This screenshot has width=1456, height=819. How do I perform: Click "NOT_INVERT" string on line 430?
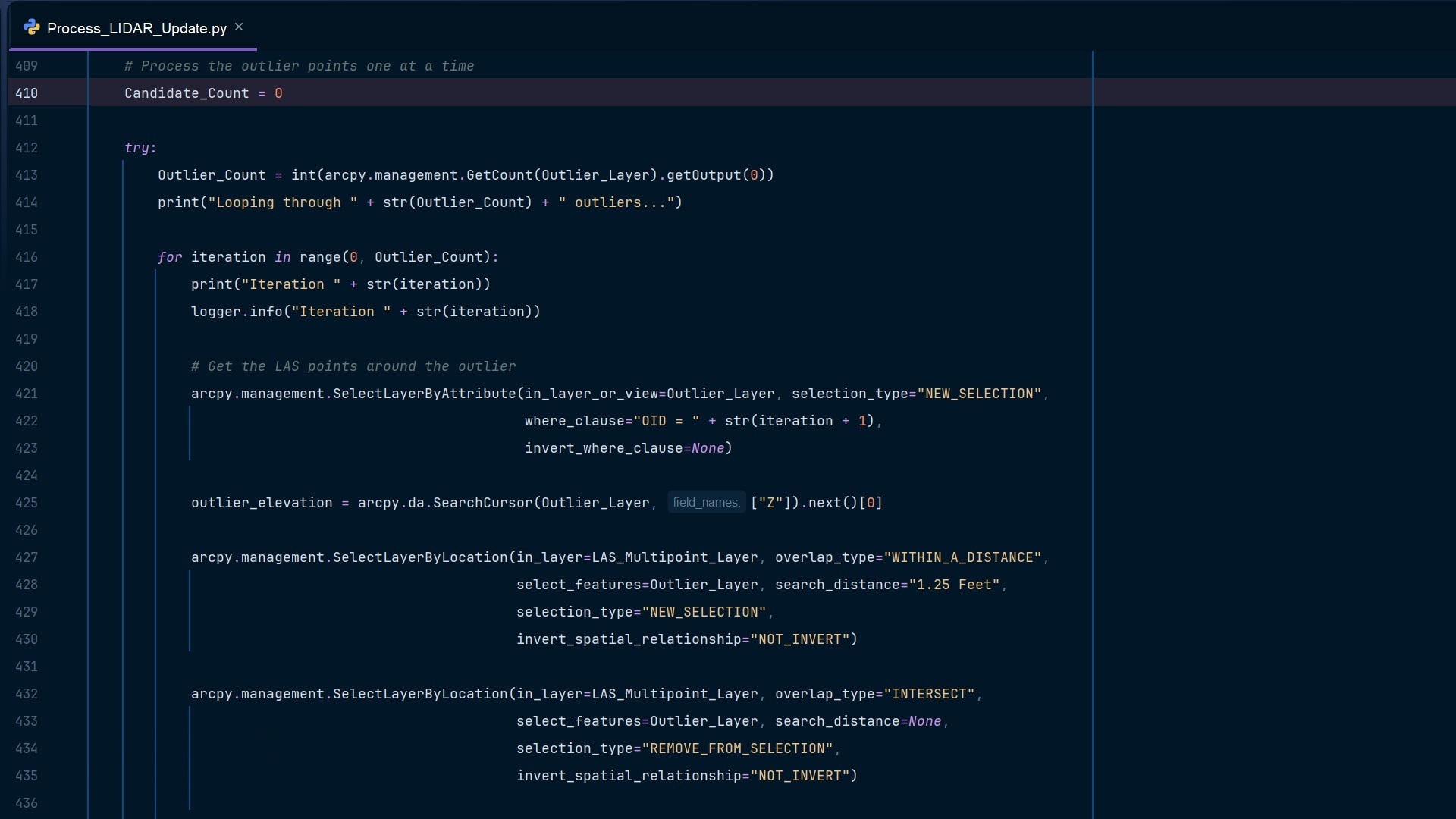(800, 639)
